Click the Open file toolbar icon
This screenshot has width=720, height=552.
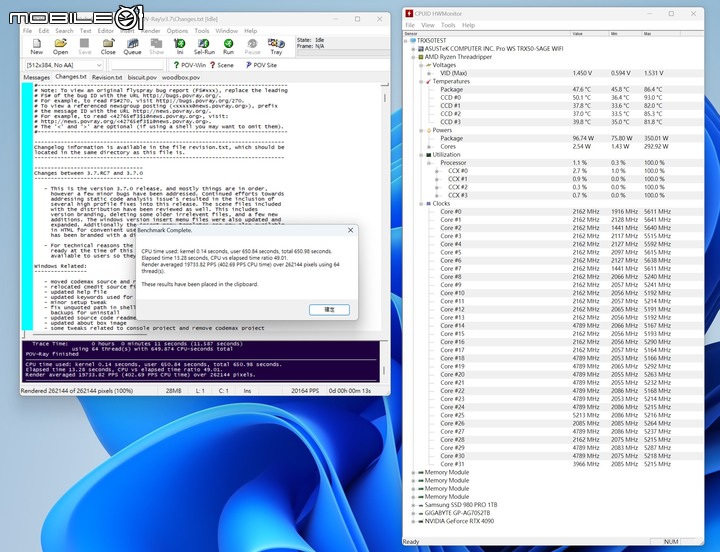60,44
